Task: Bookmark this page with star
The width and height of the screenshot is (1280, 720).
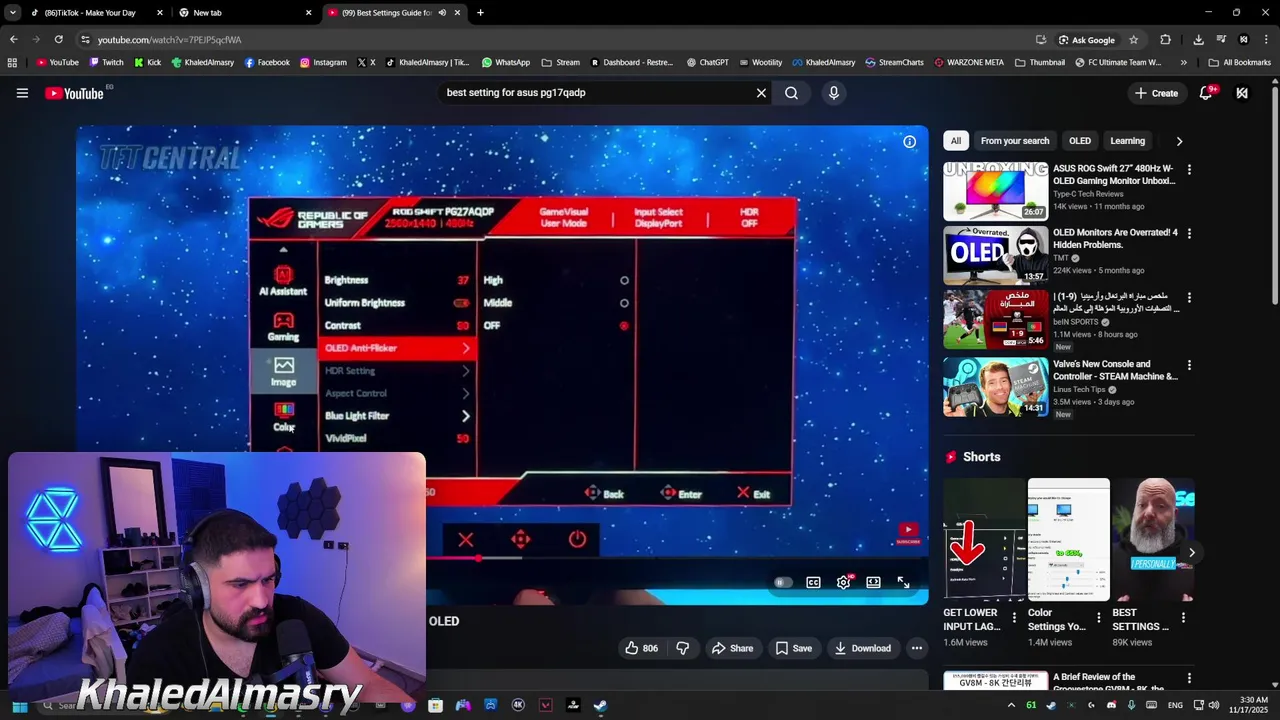Action: [x=1133, y=40]
